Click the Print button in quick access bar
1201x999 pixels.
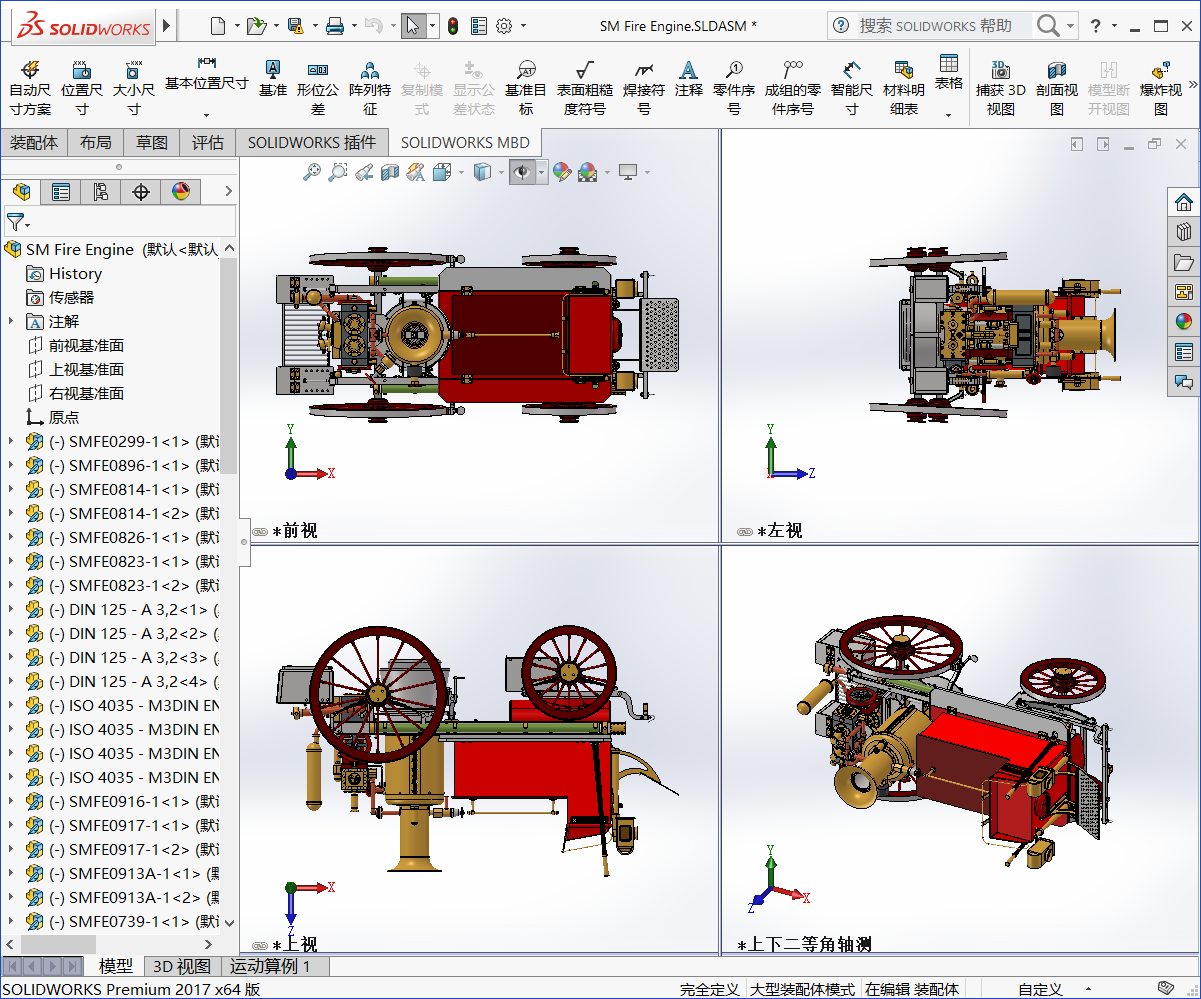tap(334, 26)
